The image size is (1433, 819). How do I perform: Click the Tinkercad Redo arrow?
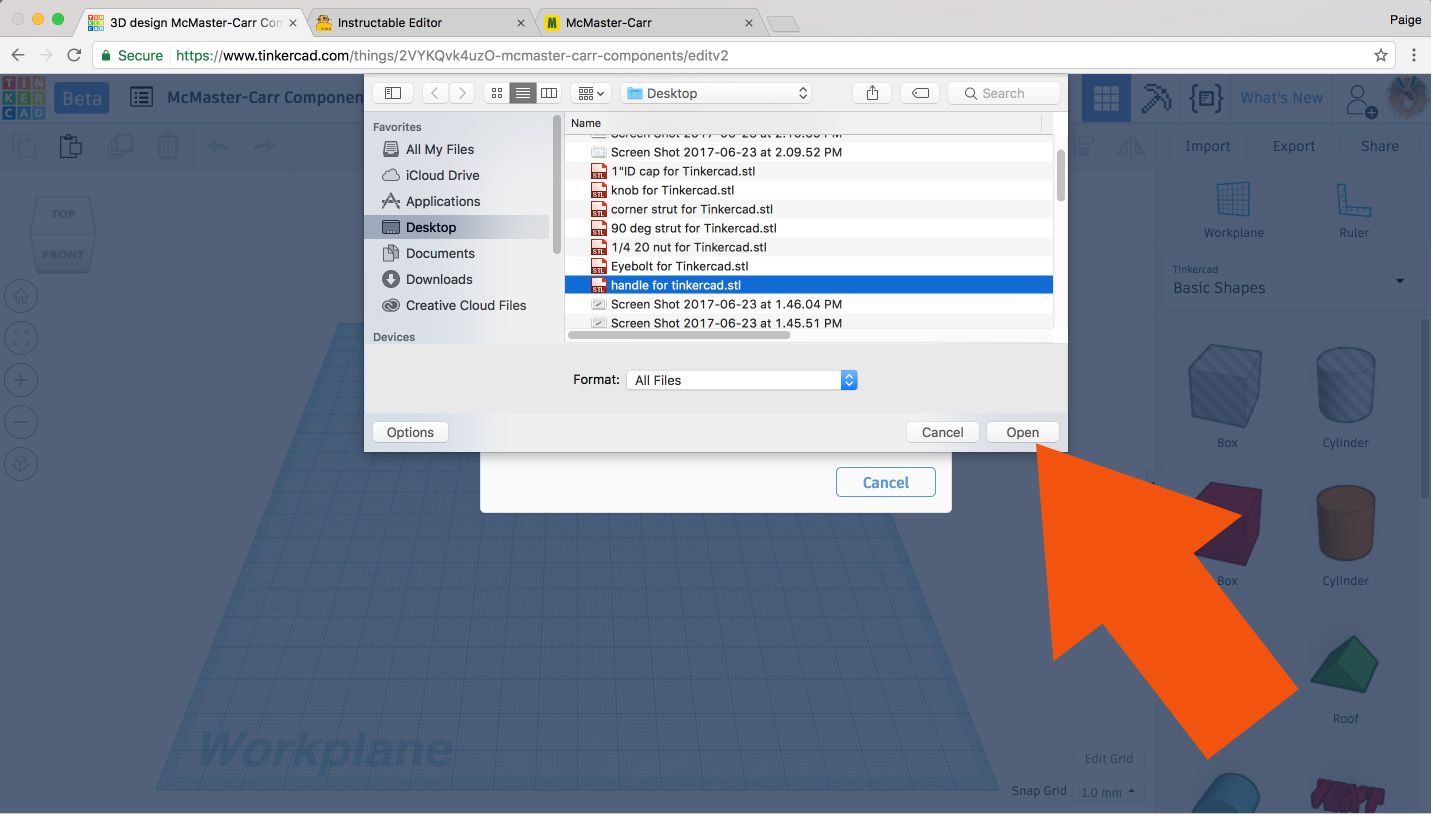click(263, 146)
